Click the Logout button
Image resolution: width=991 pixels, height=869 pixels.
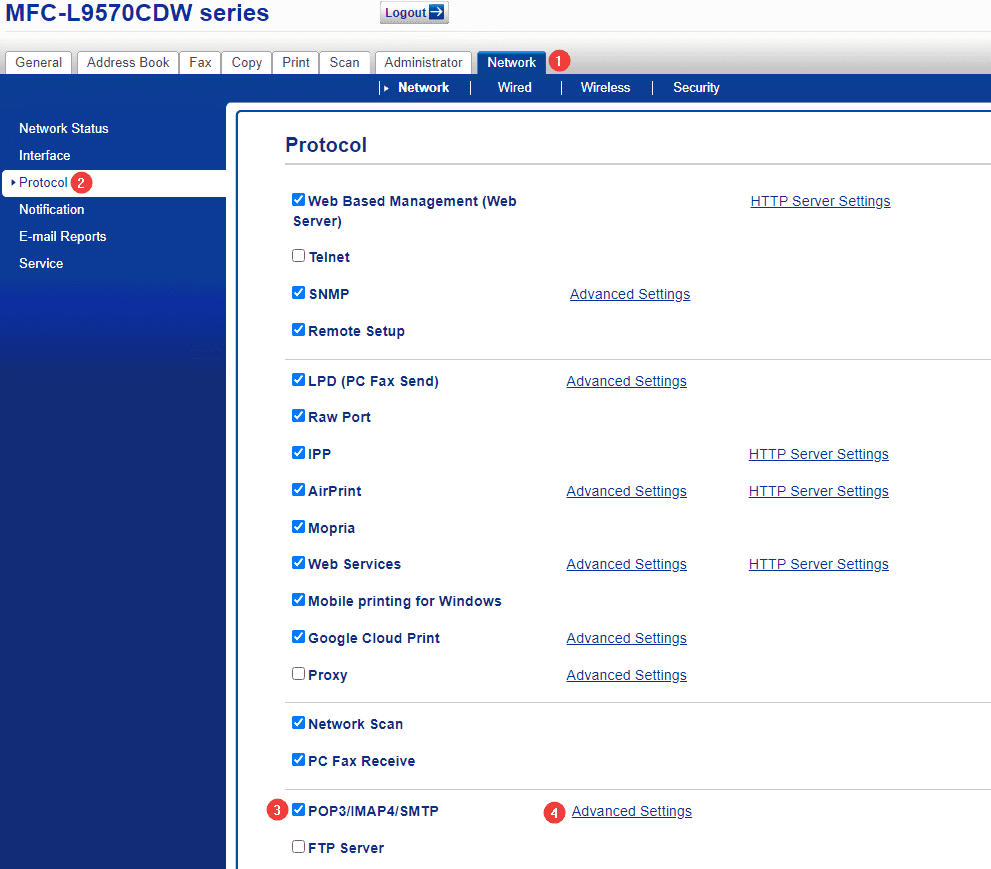pos(414,13)
